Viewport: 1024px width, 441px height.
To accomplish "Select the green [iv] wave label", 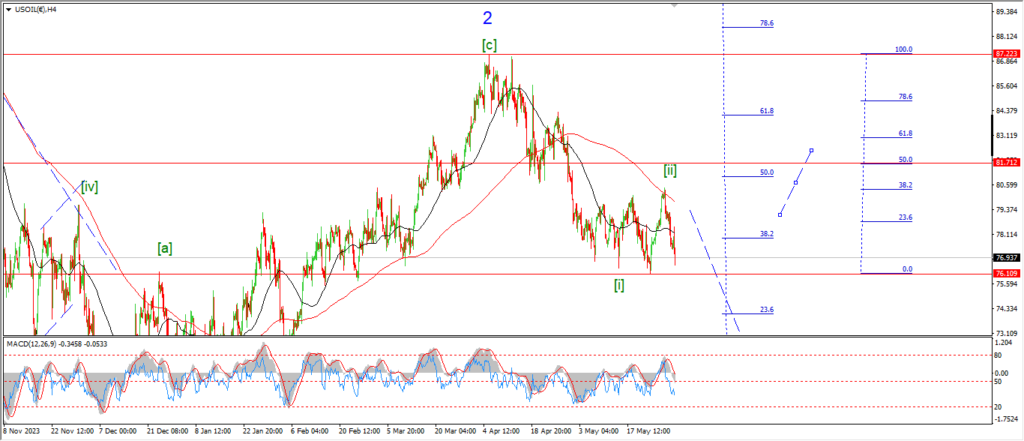I will click(90, 185).
